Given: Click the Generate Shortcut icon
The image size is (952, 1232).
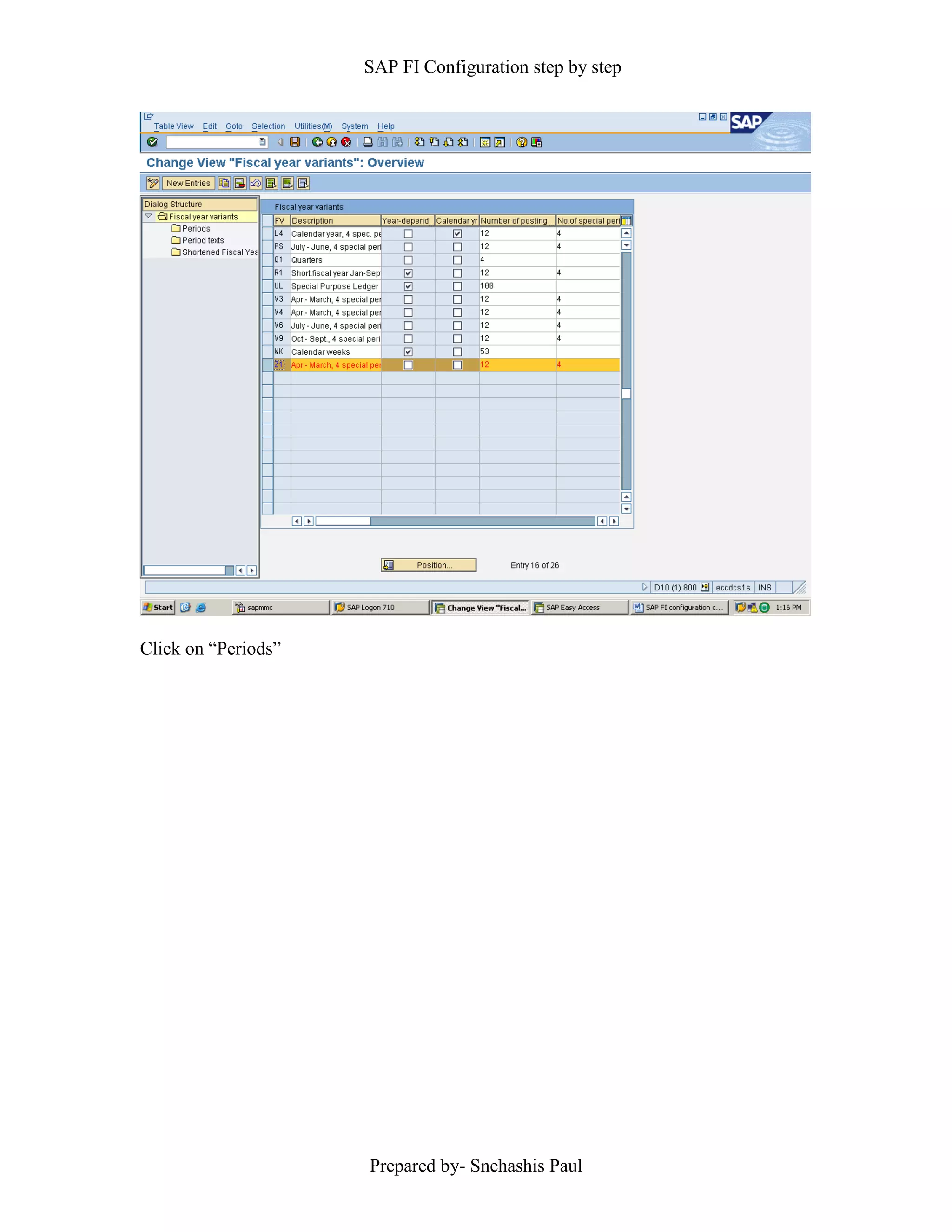Looking at the screenshot, I should click(x=500, y=142).
